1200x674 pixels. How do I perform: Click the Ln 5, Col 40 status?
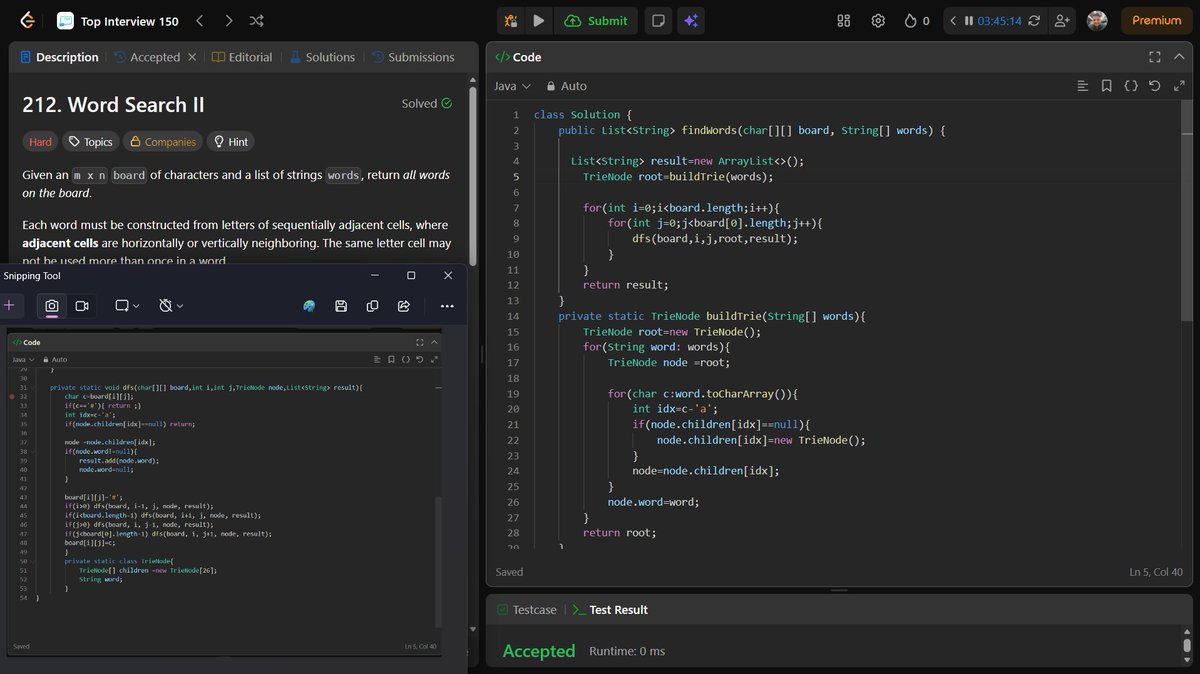pos(1155,572)
